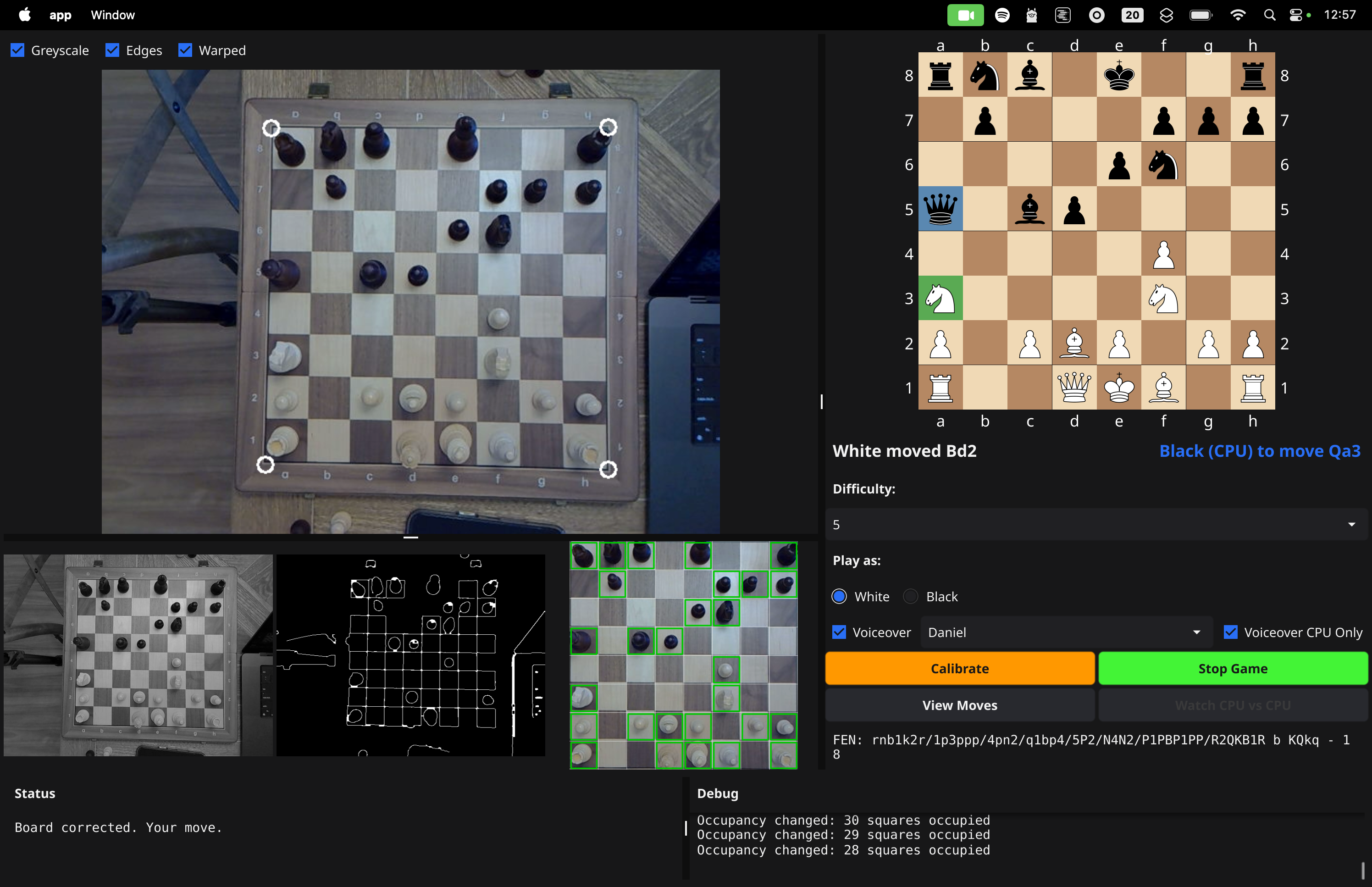
Task: Open the Difficulty dropdown
Action: coord(1097,524)
